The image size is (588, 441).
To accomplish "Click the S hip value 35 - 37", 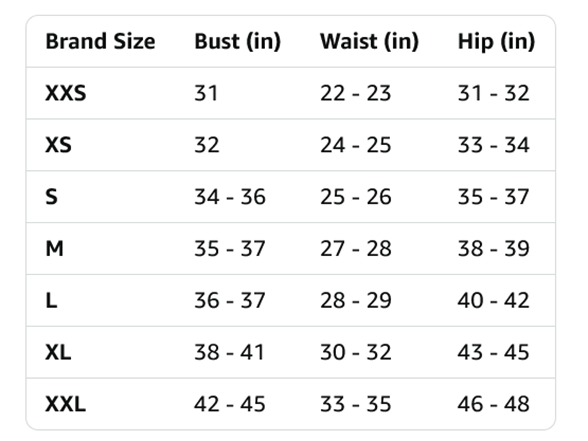I will pos(494,196).
